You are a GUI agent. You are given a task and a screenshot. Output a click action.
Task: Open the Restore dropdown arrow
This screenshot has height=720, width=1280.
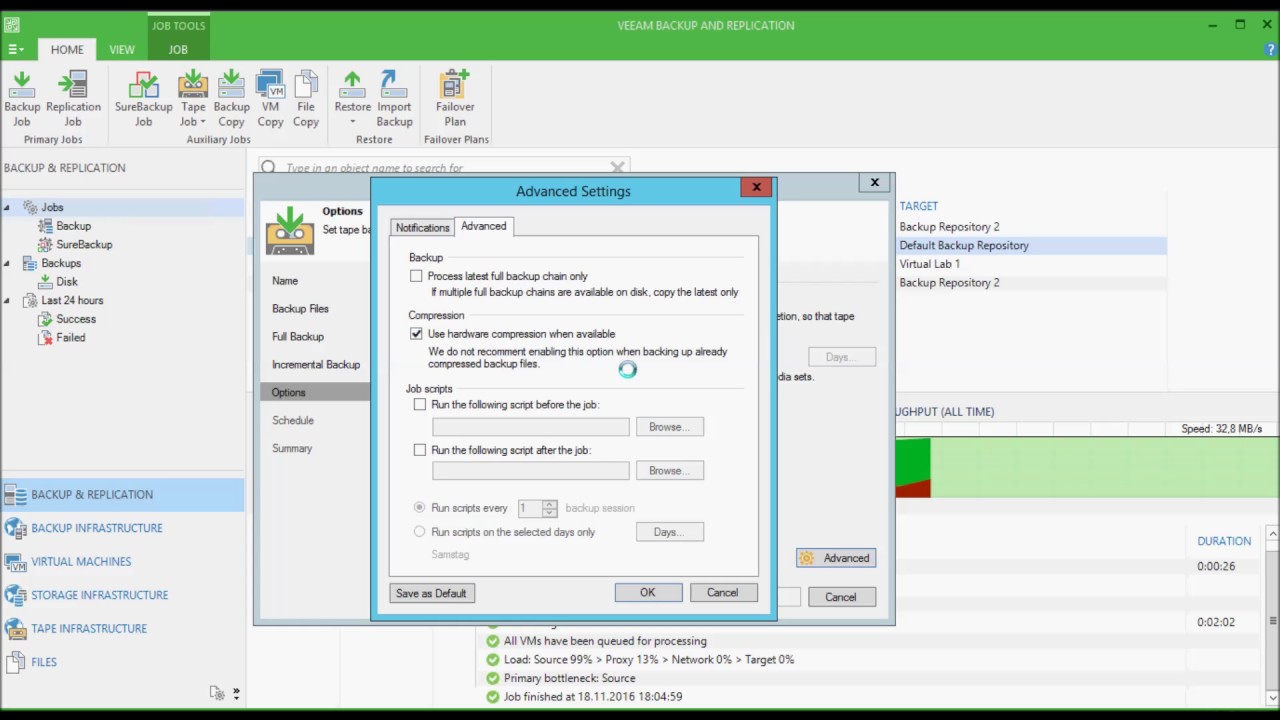tap(352, 122)
